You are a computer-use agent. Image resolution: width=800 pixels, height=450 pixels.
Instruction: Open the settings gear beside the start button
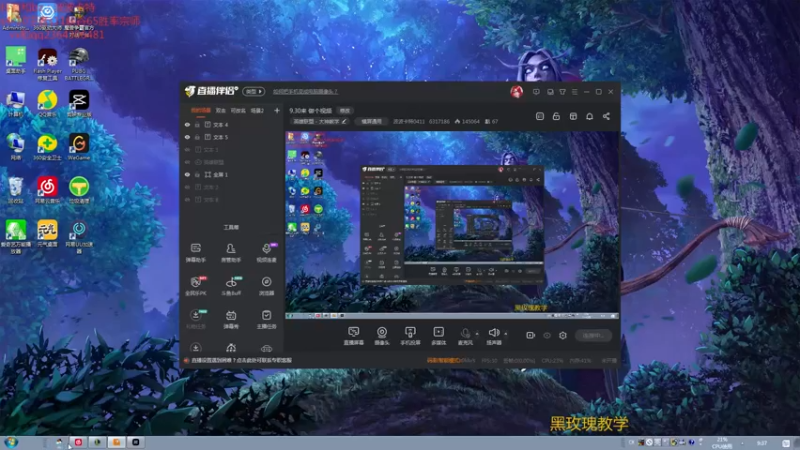click(563, 335)
